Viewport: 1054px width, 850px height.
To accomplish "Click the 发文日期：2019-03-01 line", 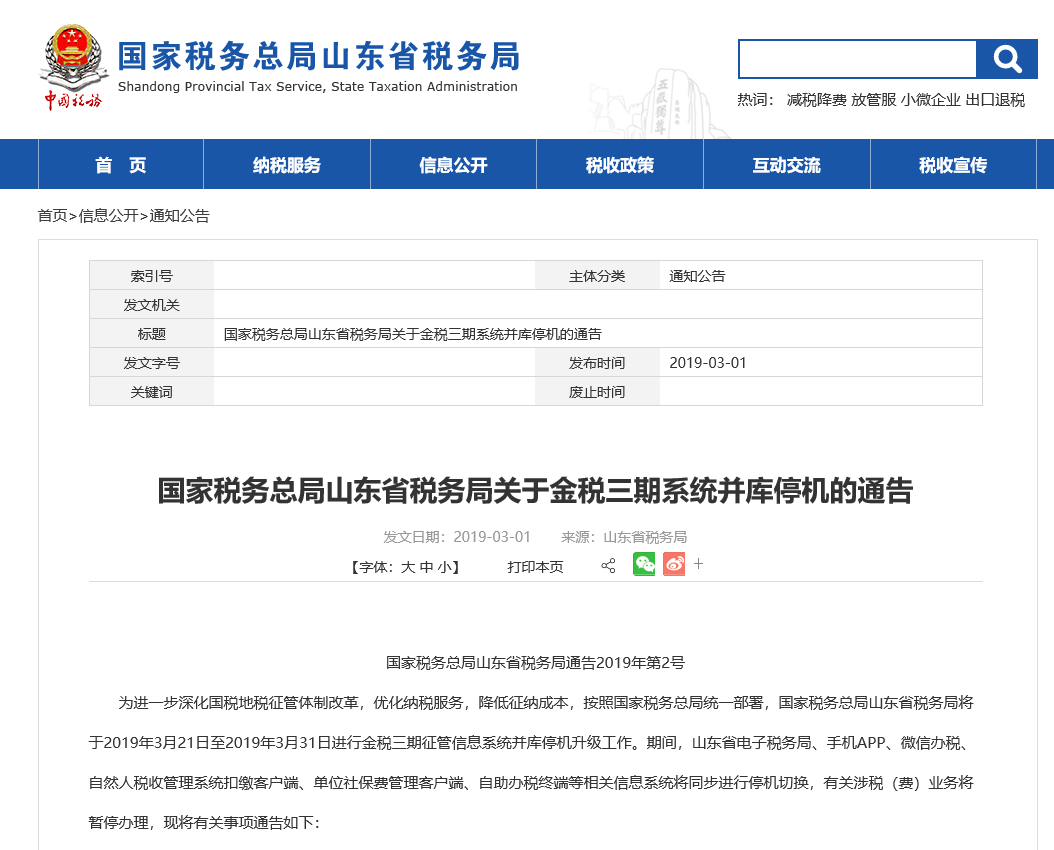I will (457, 537).
